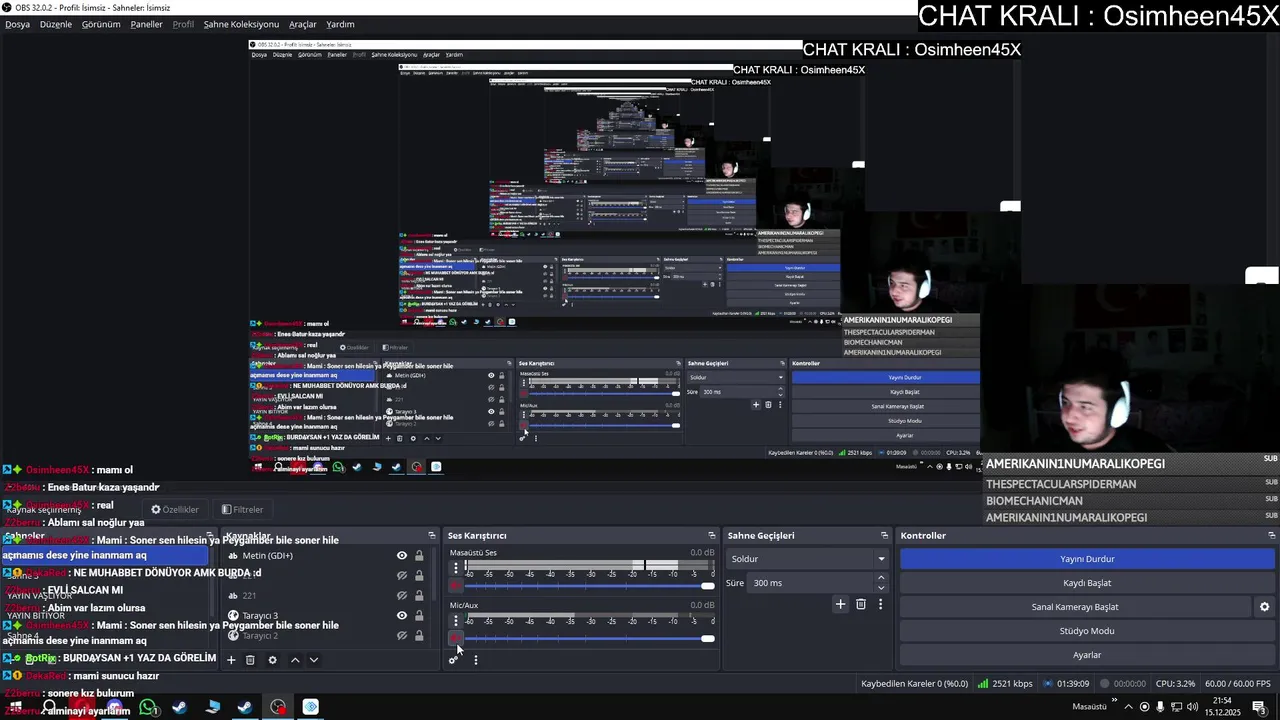Toggle lock on Tarayıcı 2 source
Screen dimensions: 1280x720
(419, 636)
